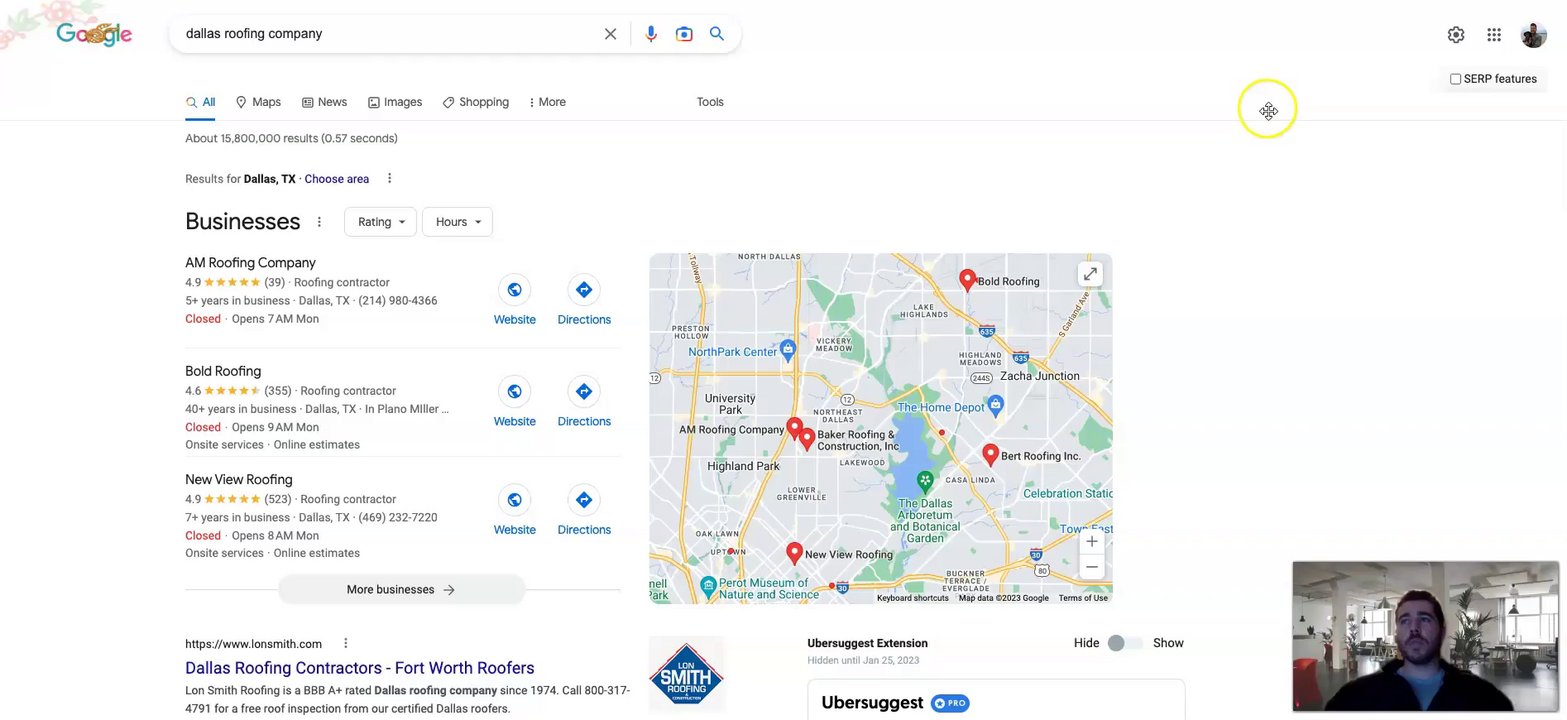Open the Google apps grid icon
The width and height of the screenshot is (1567, 720).
pos(1494,35)
